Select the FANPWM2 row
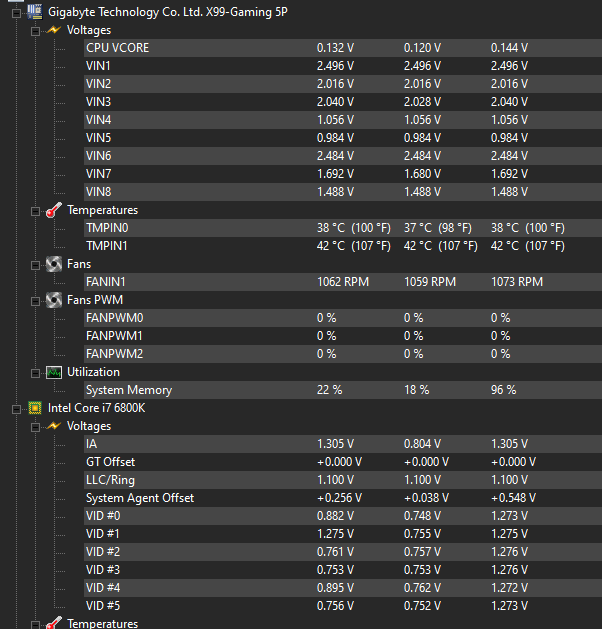602x629 pixels. point(343,354)
